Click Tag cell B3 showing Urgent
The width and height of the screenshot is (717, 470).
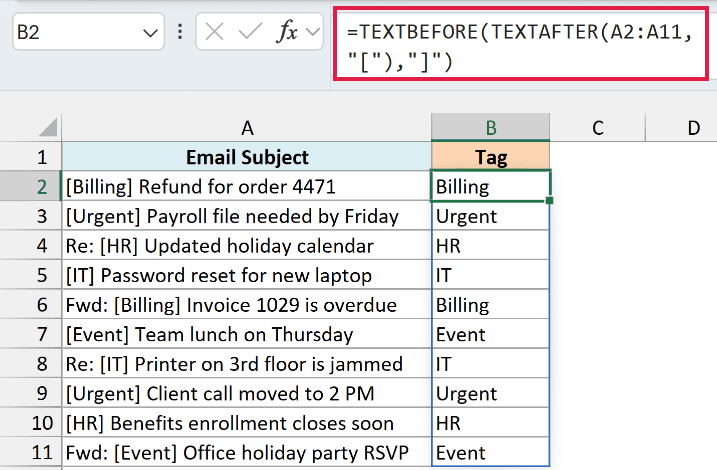click(x=491, y=216)
